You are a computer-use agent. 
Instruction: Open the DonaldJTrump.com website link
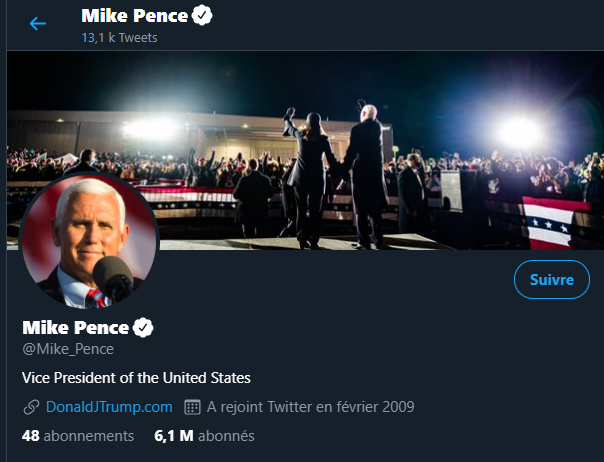(109, 407)
